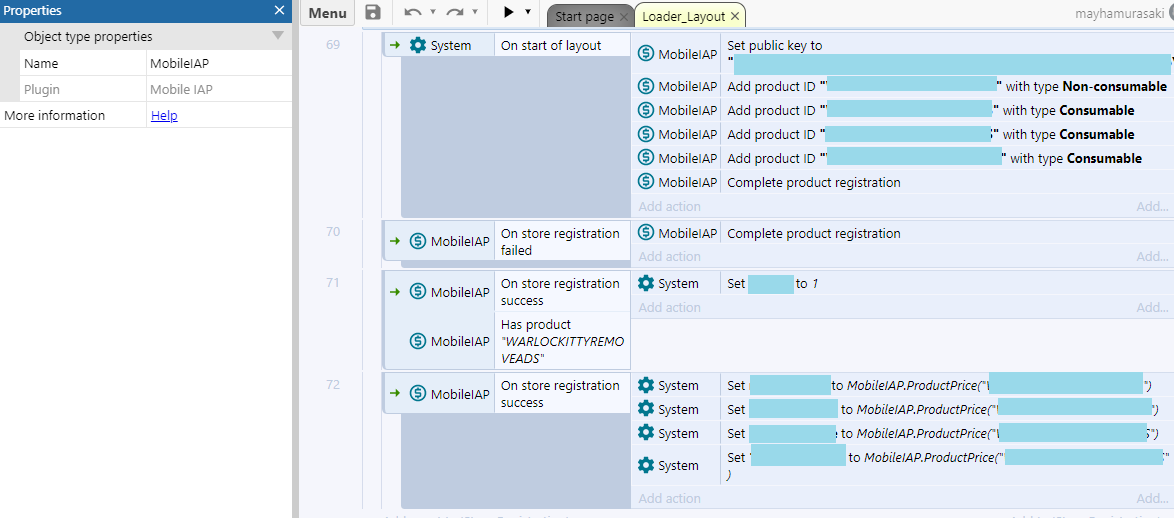This screenshot has height=518, width=1174.
Task: Click System gear on first ProductPrice action
Action: pyautogui.click(x=645, y=386)
